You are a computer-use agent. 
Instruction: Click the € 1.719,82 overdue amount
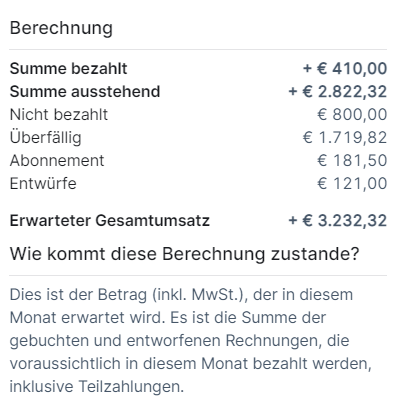pos(345,138)
